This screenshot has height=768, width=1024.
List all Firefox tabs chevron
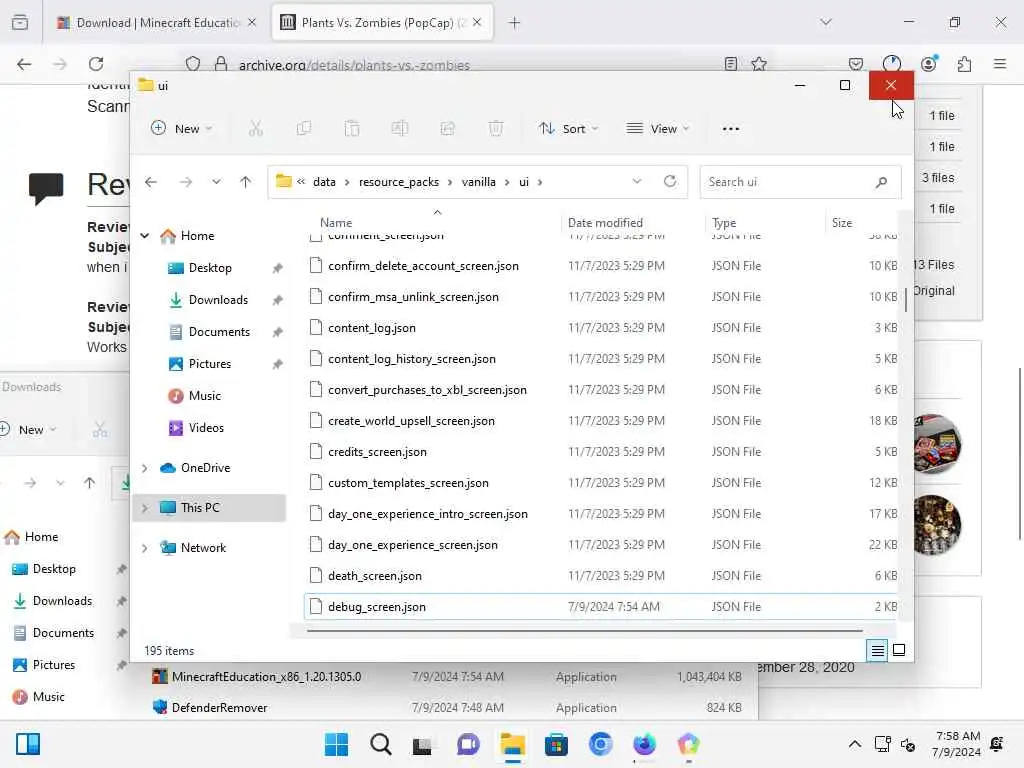pyautogui.click(x=826, y=22)
